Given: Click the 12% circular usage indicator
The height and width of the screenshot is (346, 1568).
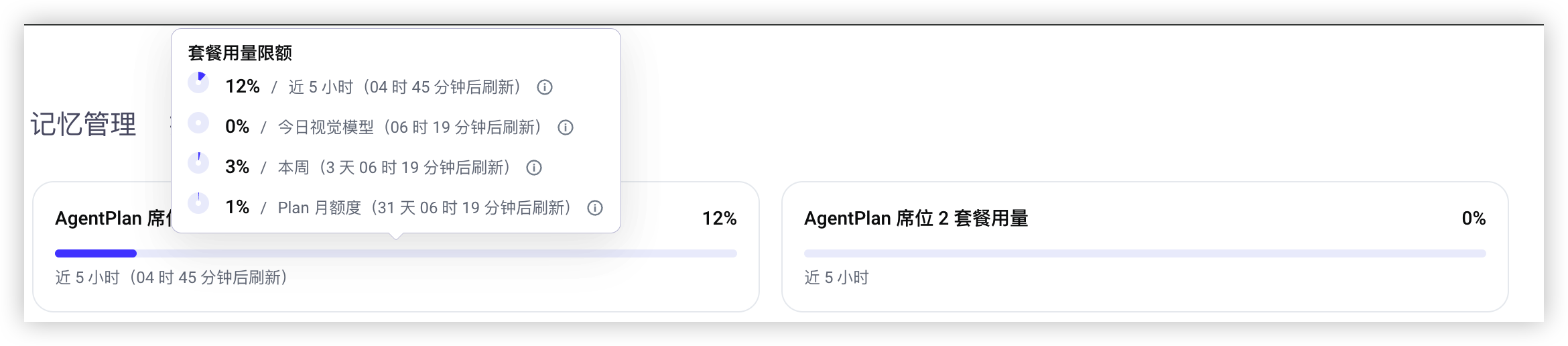Looking at the screenshot, I should (x=198, y=82).
